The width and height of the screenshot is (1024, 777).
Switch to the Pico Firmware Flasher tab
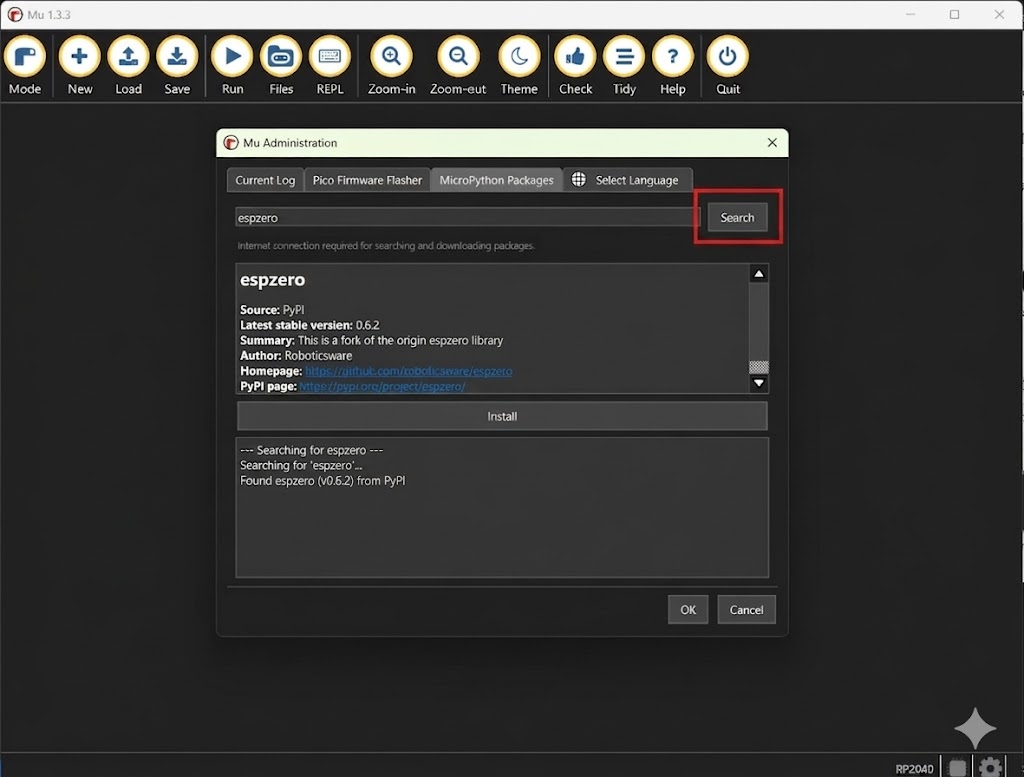click(367, 180)
